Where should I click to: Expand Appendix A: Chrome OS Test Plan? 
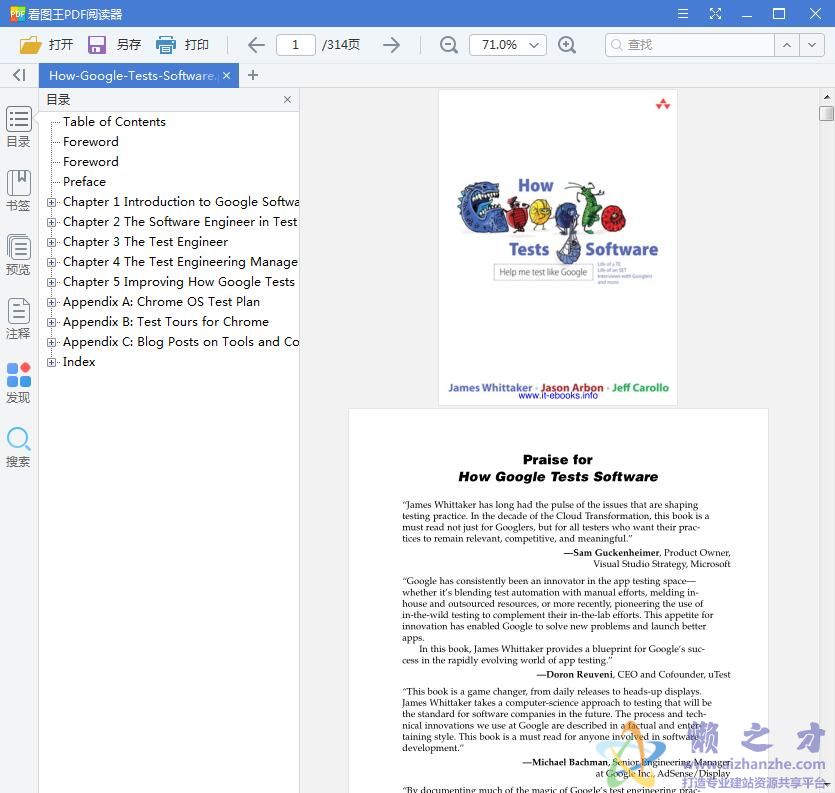point(51,302)
